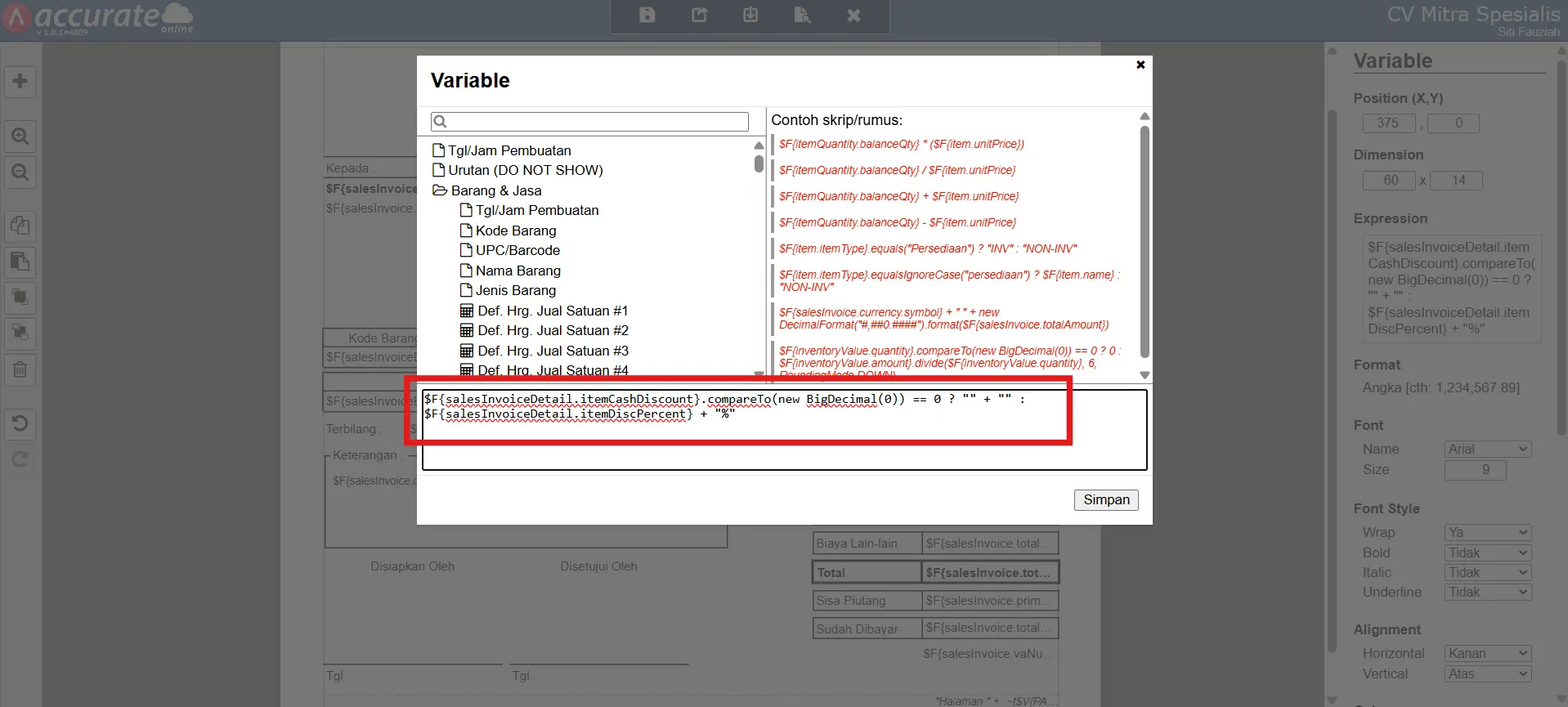This screenshot has width=1568, height=707.
Task: Click the document preview icon in top toolbar
Action: pyautogui.click(x=802, y=15)
